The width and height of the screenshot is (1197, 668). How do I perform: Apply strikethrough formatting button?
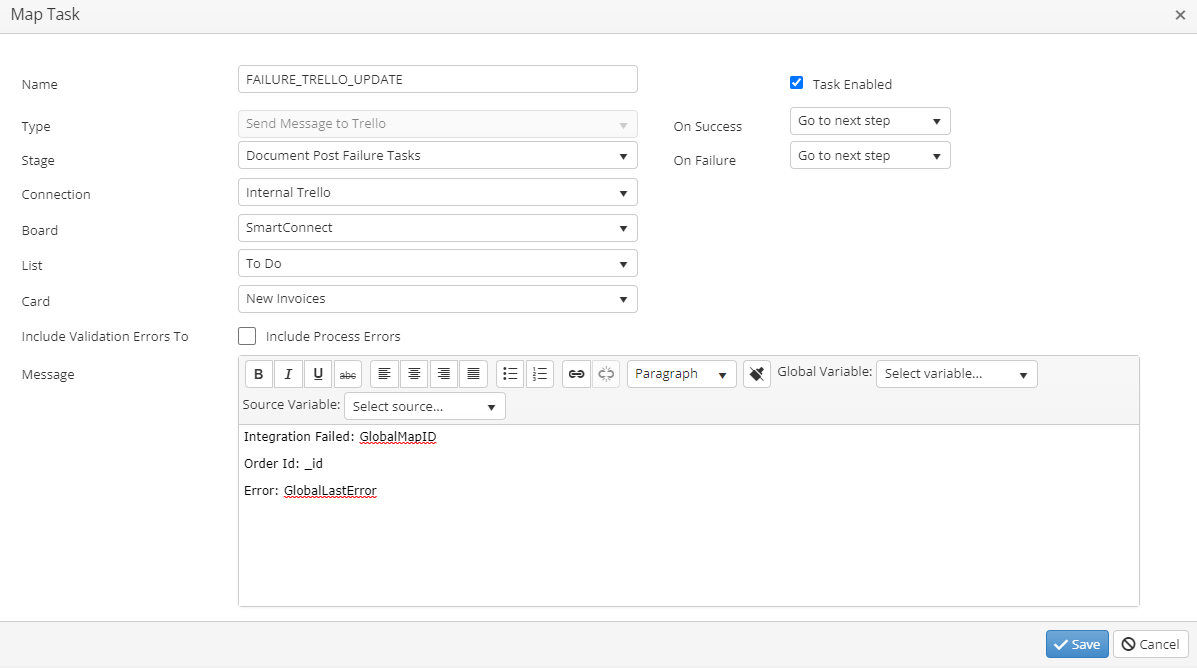[x=348, y=374]
